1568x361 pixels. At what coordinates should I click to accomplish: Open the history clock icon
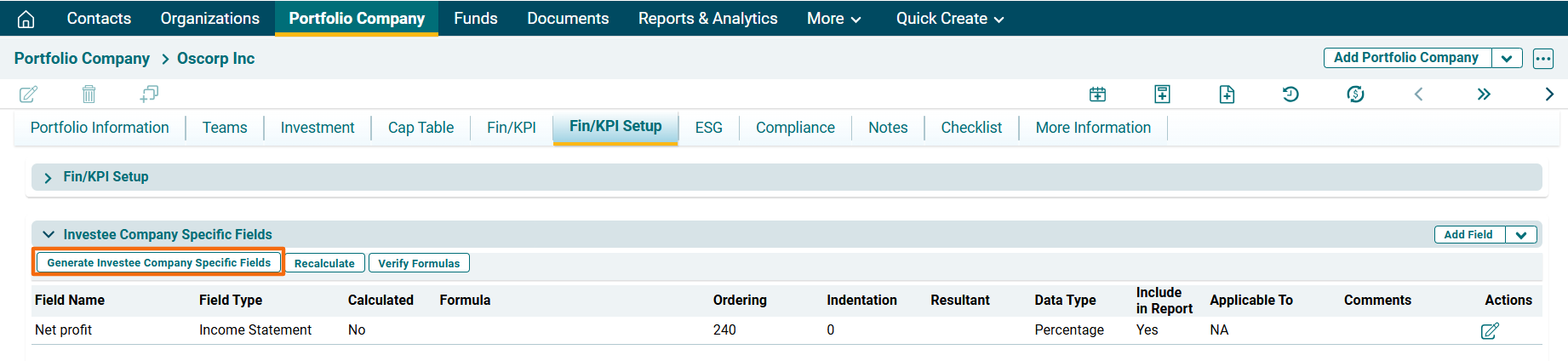tap(1290, 95)
